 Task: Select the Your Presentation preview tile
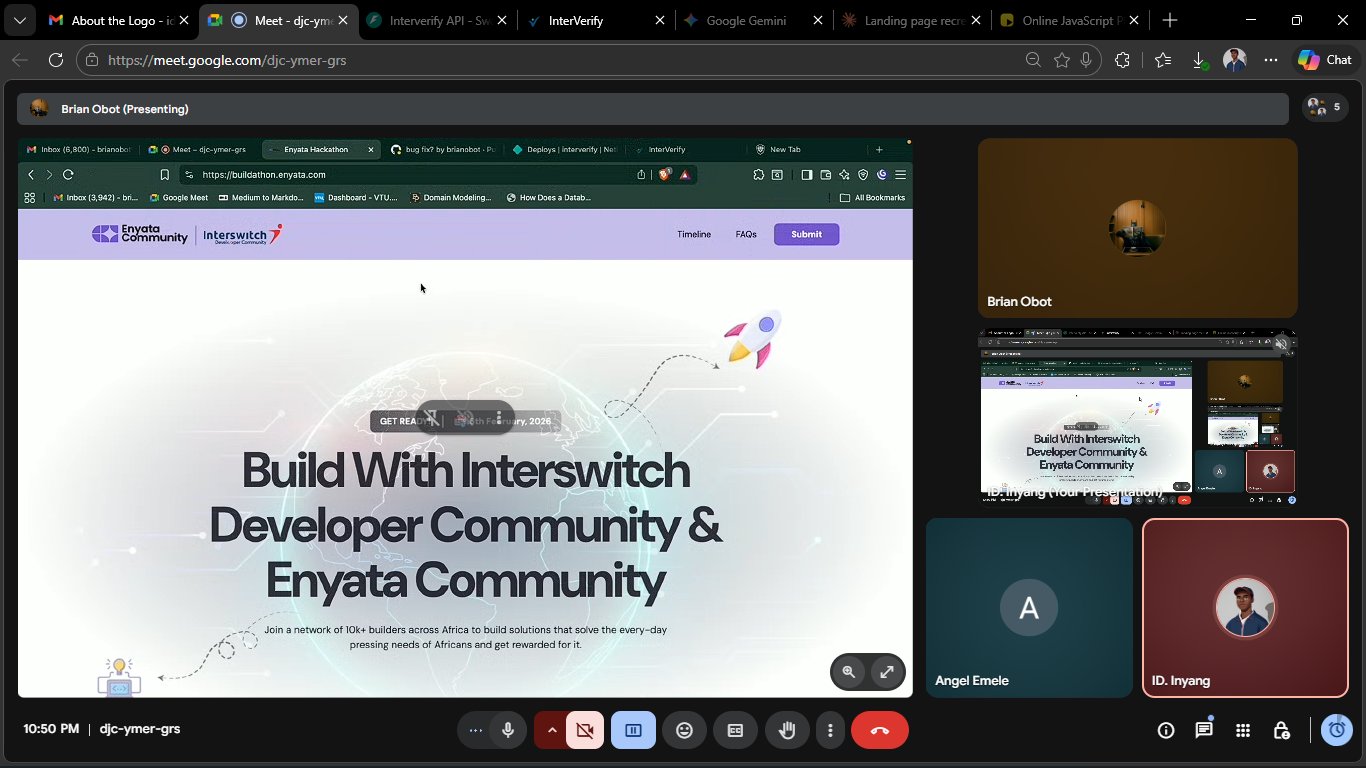click(1137, 417)
